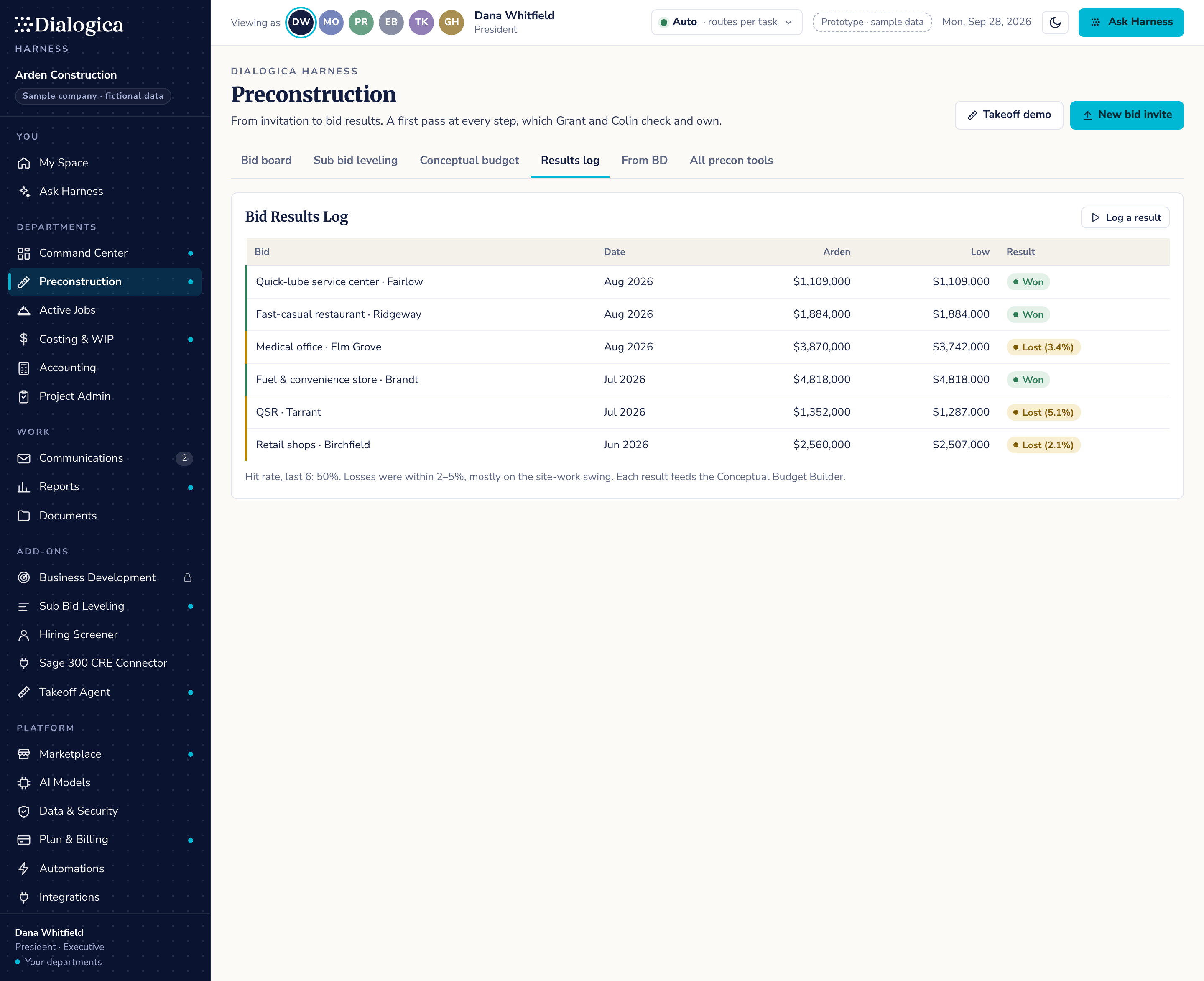Open Marketplace storefront icon
1204x981 pixels.
click(24, 754)
